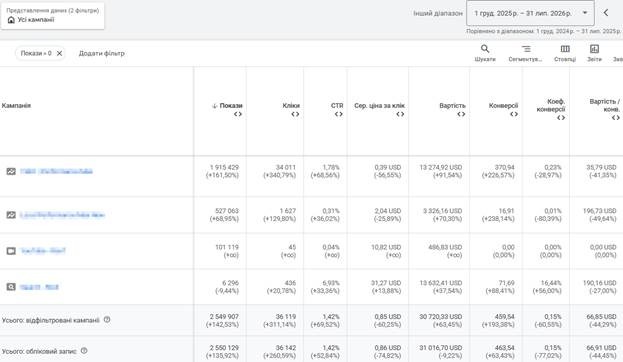Image resolution: width=623 pixels, height=362 pixels.
Task: Click the Кліки column header
Action: [291, 105]
